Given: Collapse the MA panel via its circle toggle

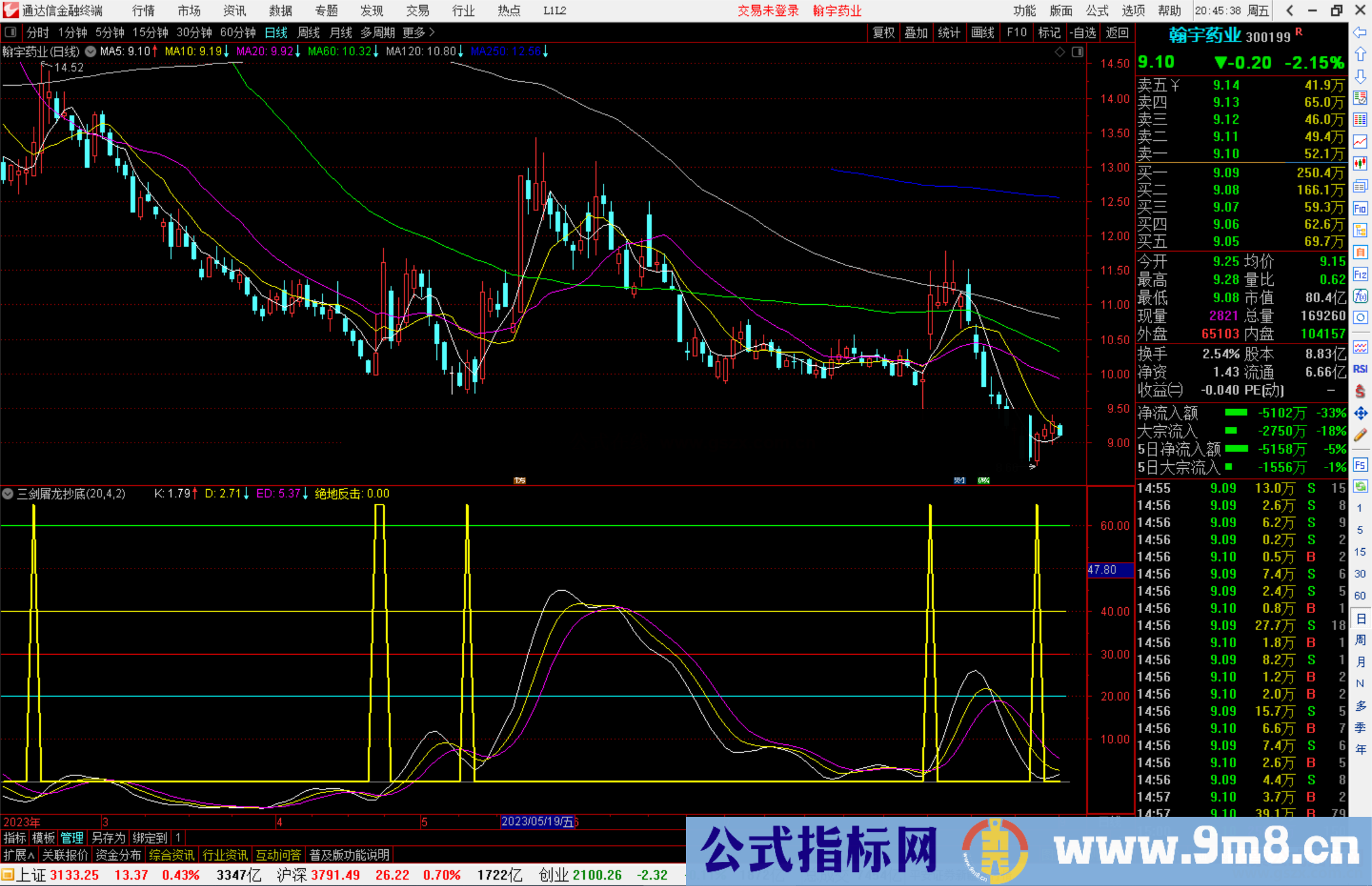Looking at the screenshot, I should click(91, 51).
